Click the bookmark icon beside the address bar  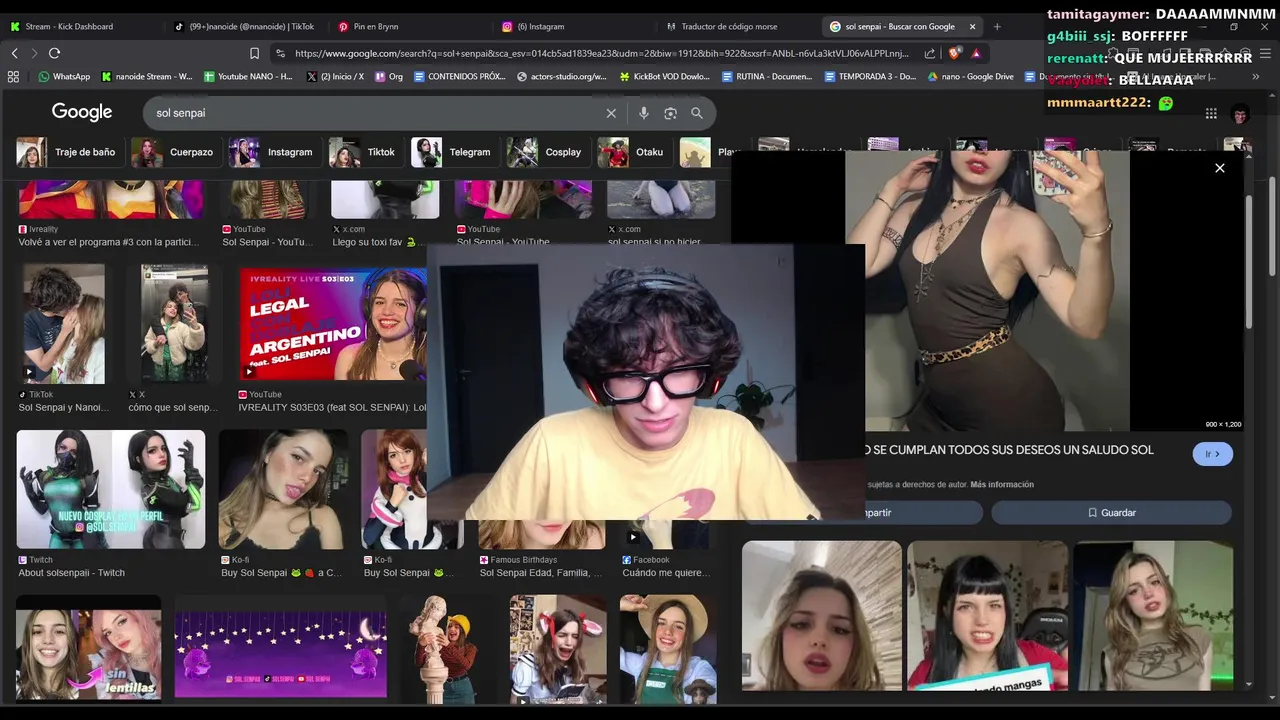point(254,53)
